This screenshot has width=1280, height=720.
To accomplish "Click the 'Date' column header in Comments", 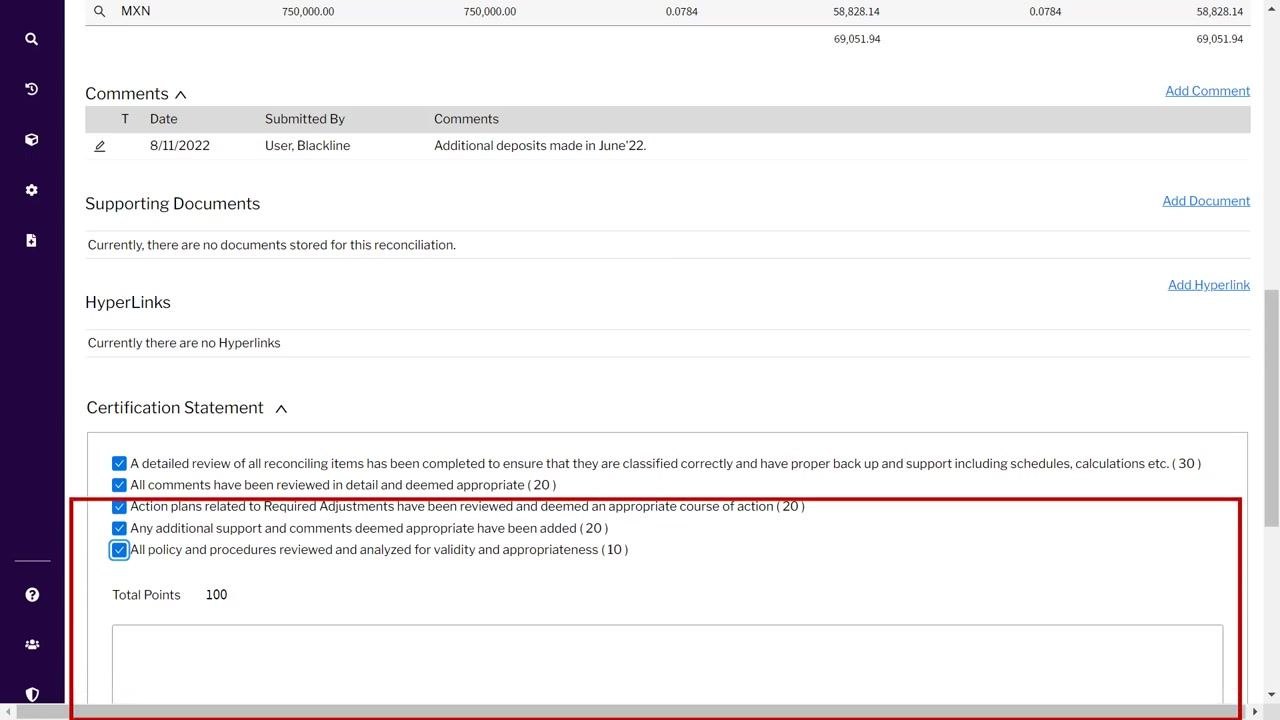I will pyautogui.click(x=164, y=119).
